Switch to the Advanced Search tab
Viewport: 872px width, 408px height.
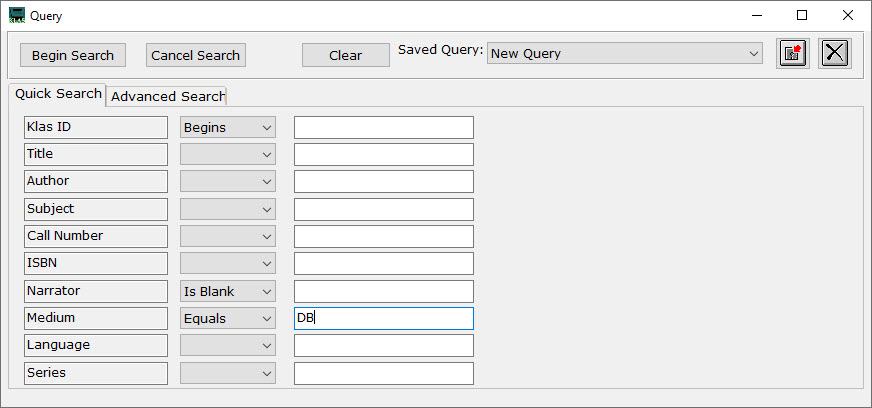click(167, 96)
